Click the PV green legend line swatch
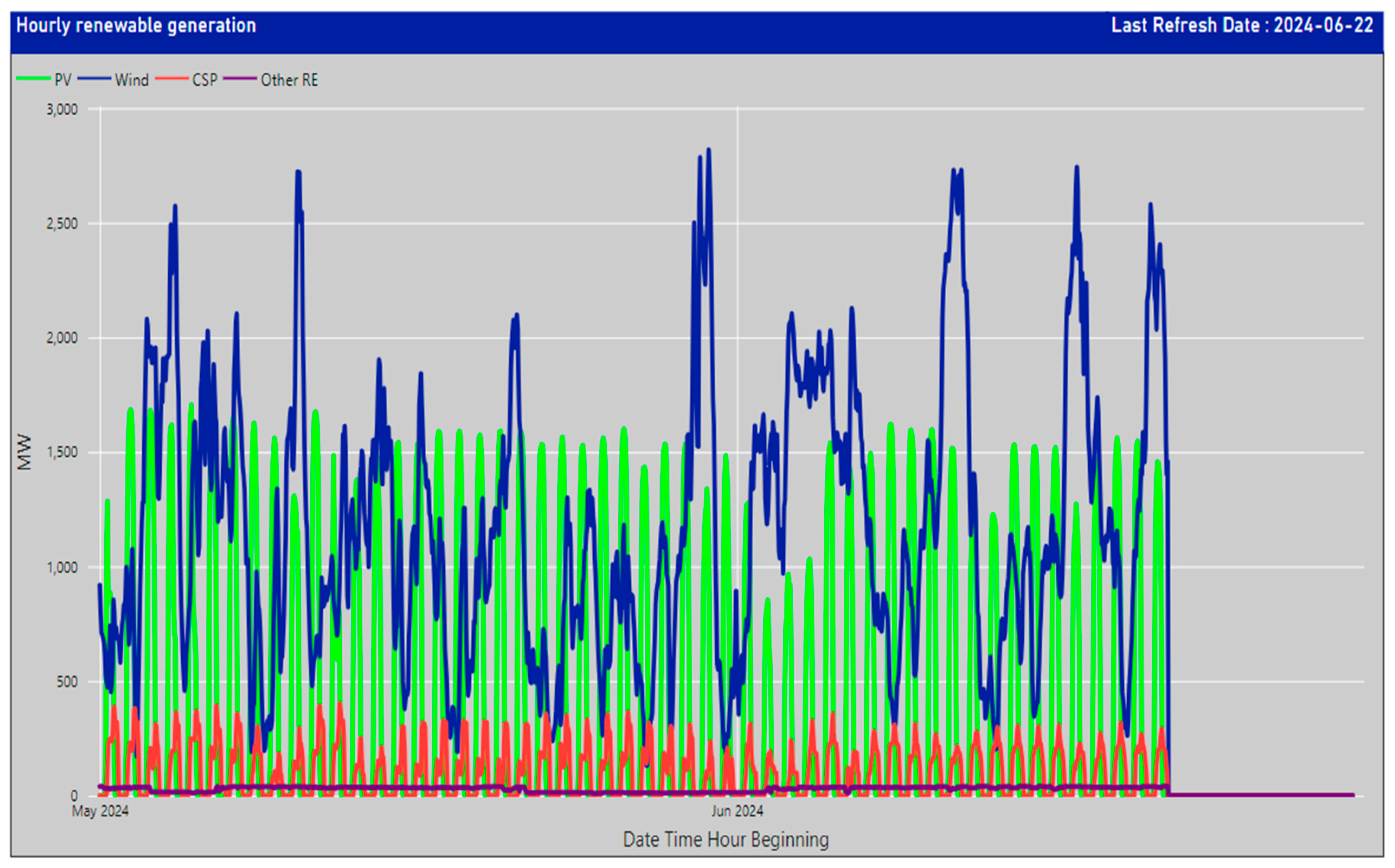 click(x=33, y=79)
